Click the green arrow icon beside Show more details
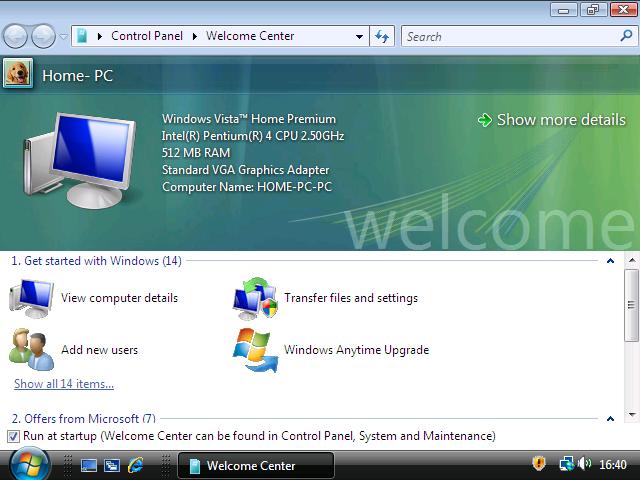The width and height of the screenshot is (640, 480). click(484, 120)
